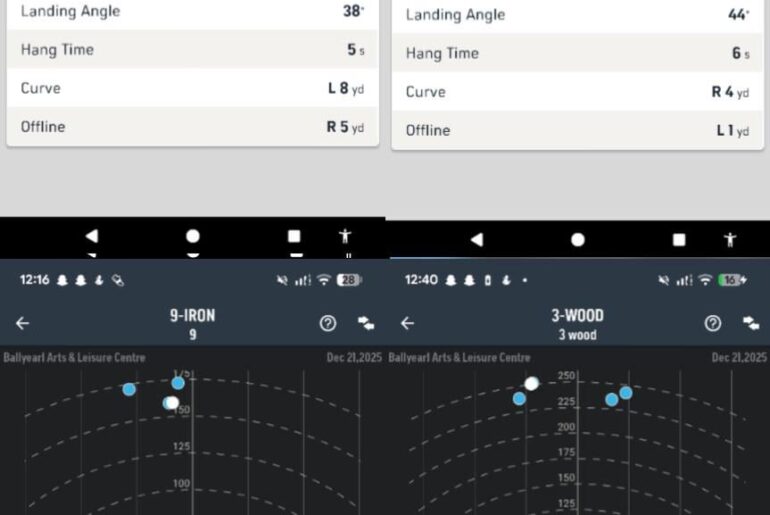Pick the far-left blue shot dot on the 9-IRON chart
This screenshot has height=515, width=770.
point(129,389)
